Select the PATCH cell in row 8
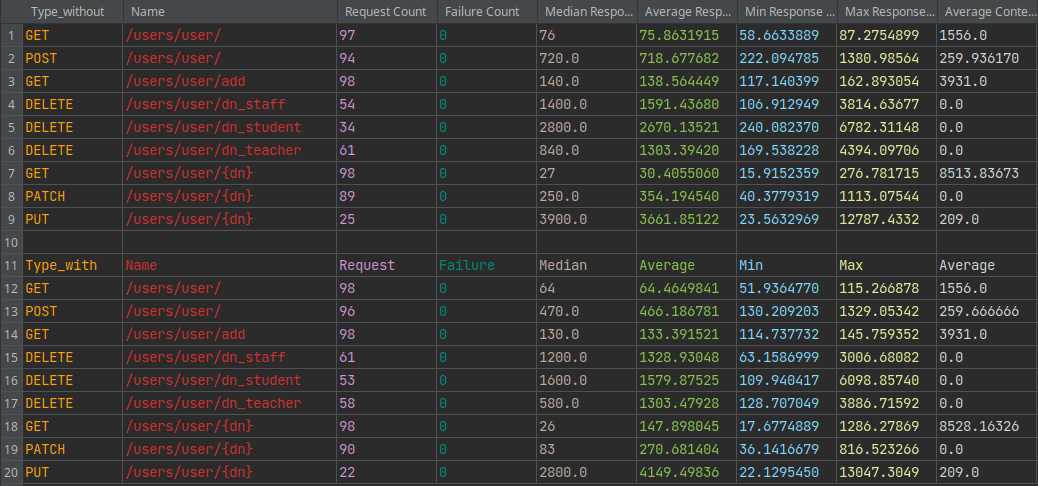 tap(45, 196)
